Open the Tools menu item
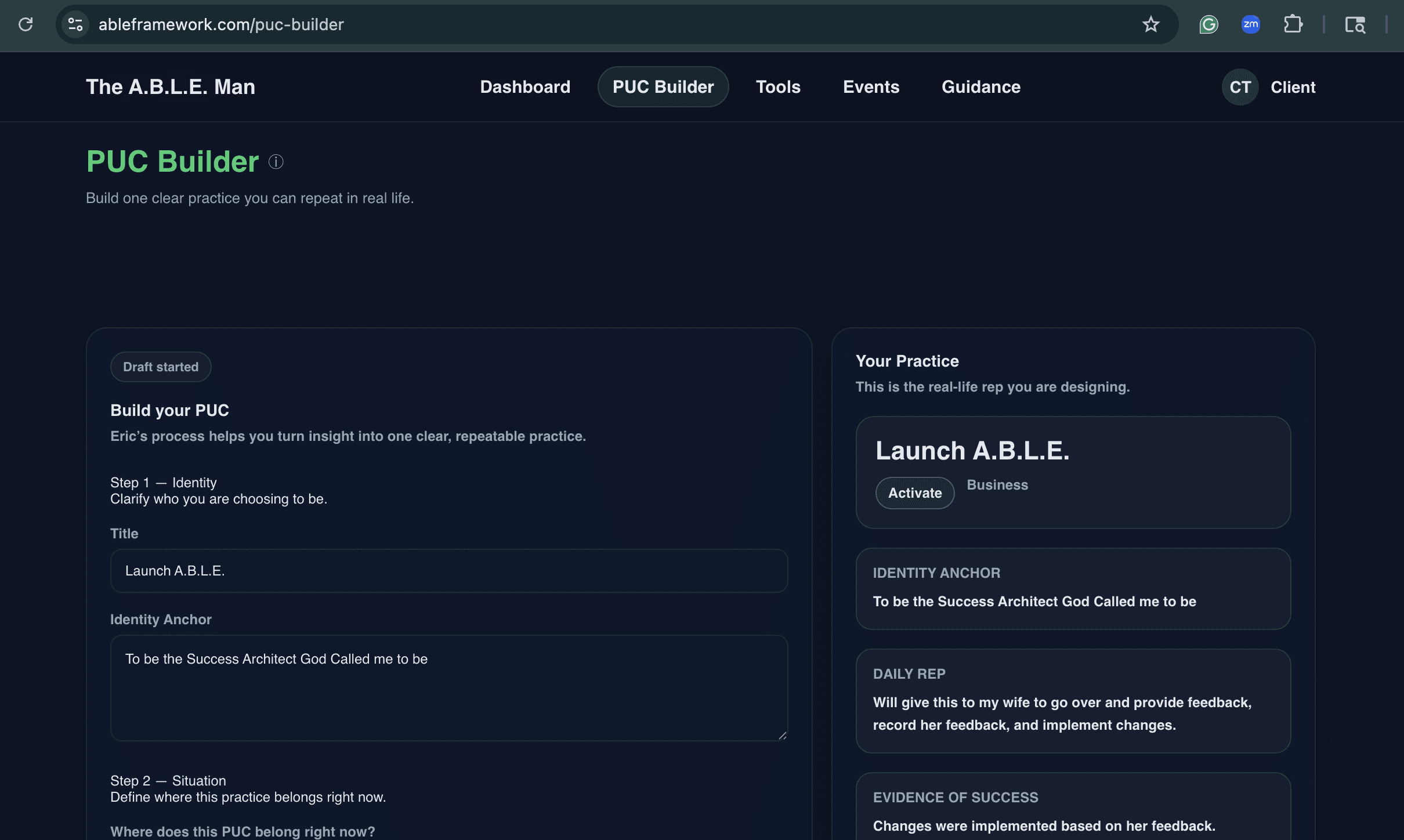The width and height of the screenshot is (1404, 840). tap(778, 87)
